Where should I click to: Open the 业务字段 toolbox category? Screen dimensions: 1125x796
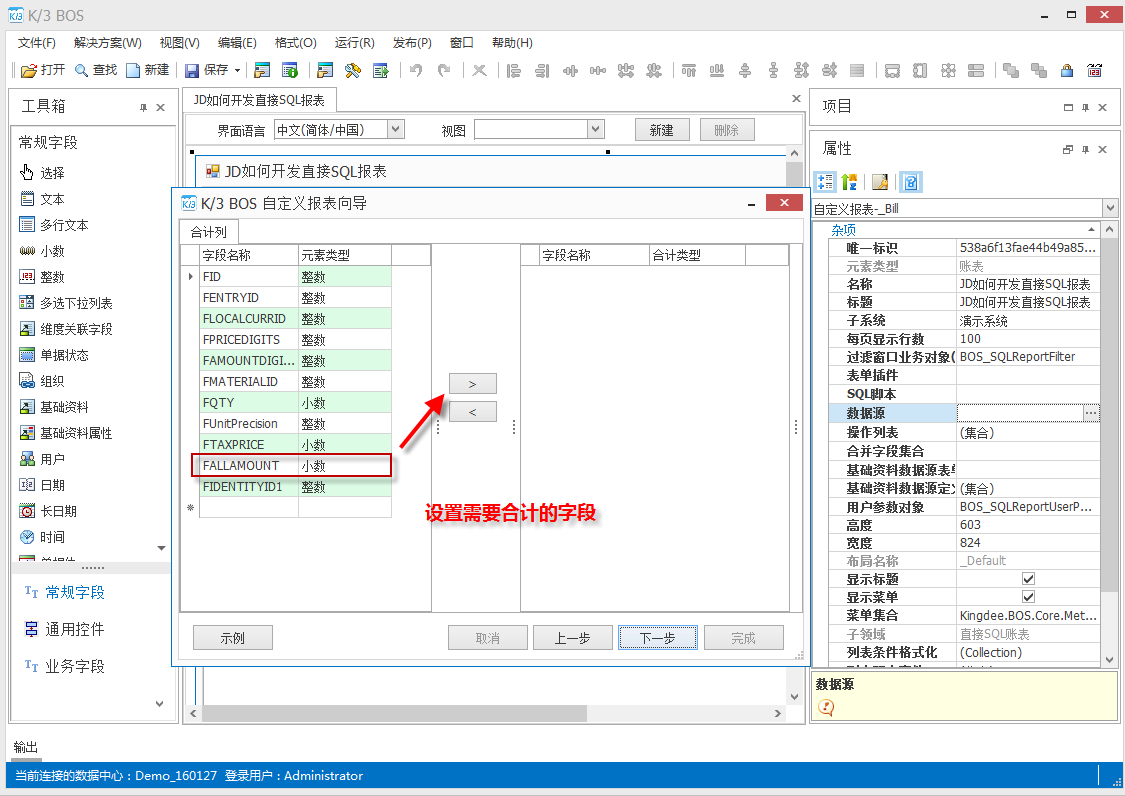pyautogui.click(x=65, y=666)
